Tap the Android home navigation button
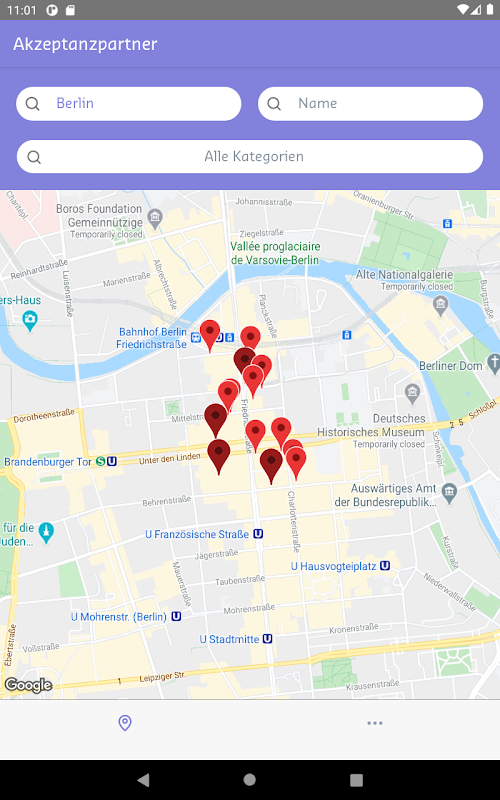The width and height of the screenshot is (500, 800). point(249,780)
